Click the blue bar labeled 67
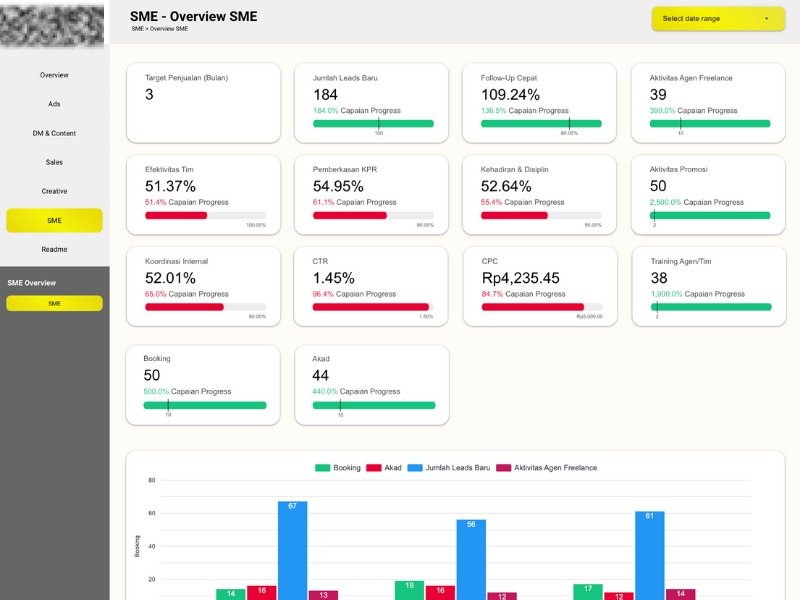Viewport: 800px width, 600px height. 292,551
